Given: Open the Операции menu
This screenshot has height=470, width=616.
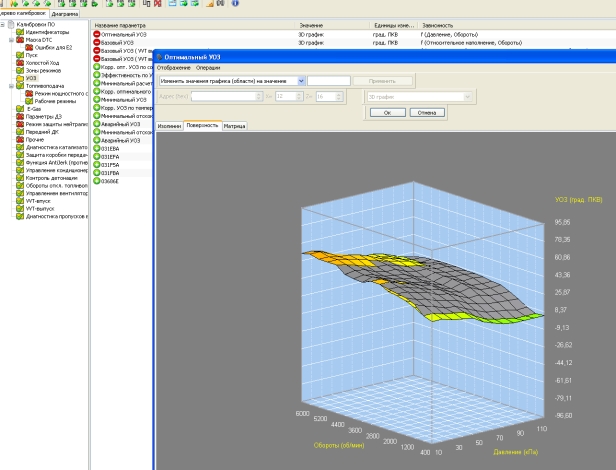Looking at the screenshot, I should tap(208, 67).
